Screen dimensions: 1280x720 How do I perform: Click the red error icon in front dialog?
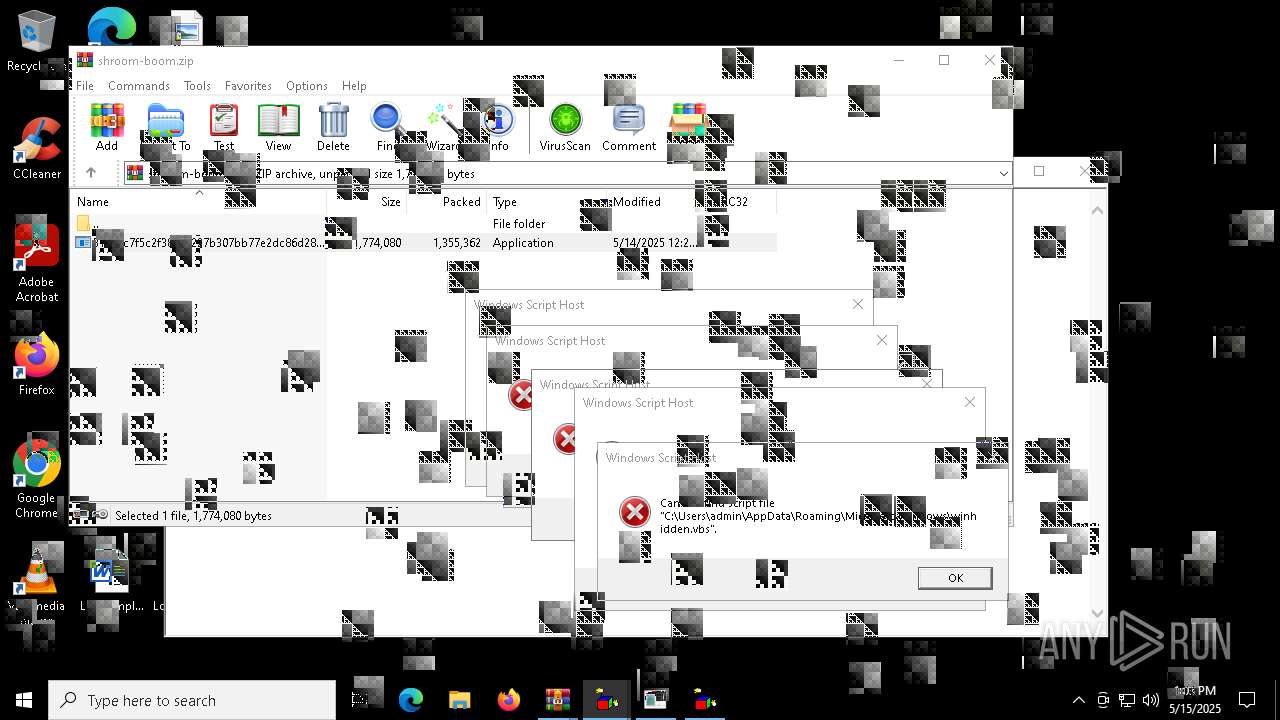[634, 512]
